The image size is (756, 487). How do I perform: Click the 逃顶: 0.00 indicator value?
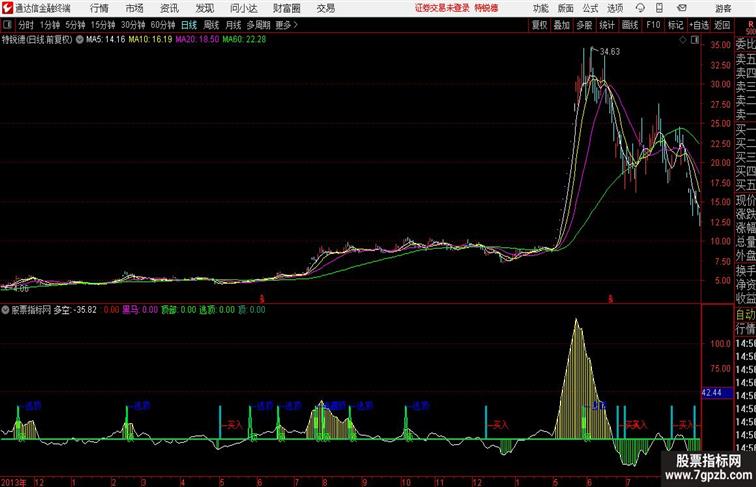point(217,310)
